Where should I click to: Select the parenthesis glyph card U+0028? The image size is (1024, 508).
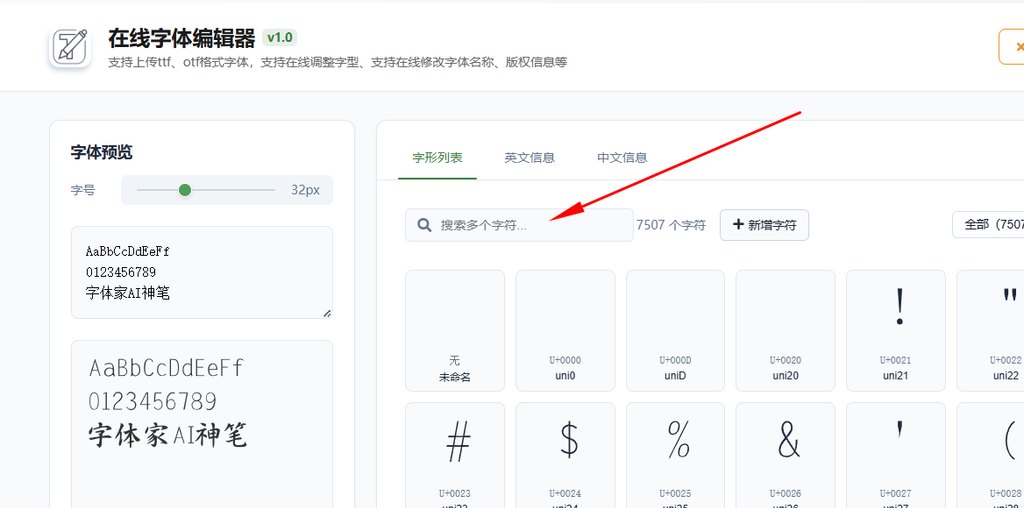(x=991, y=455)
